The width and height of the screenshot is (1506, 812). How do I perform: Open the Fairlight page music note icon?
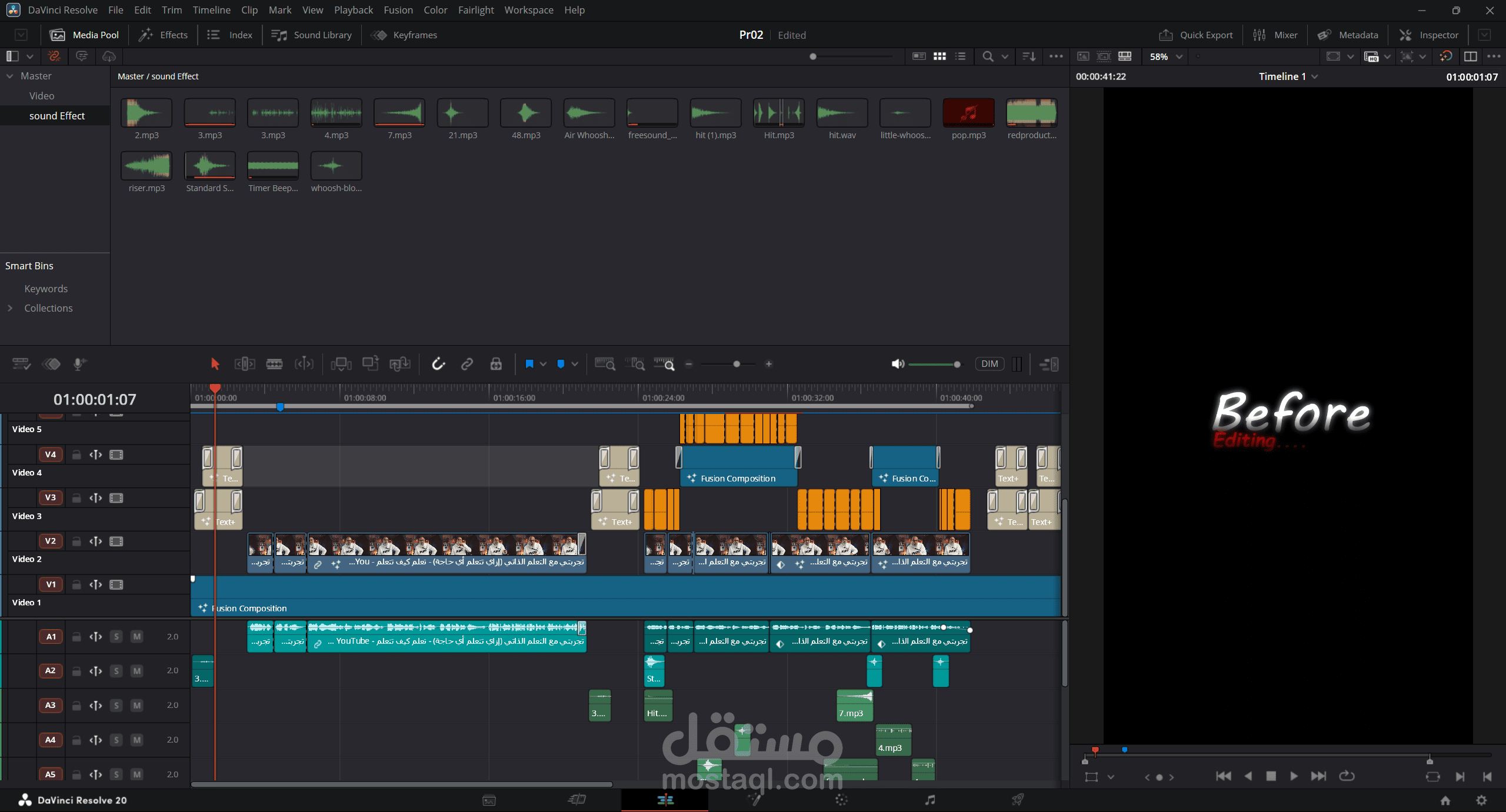coord(929,800)
